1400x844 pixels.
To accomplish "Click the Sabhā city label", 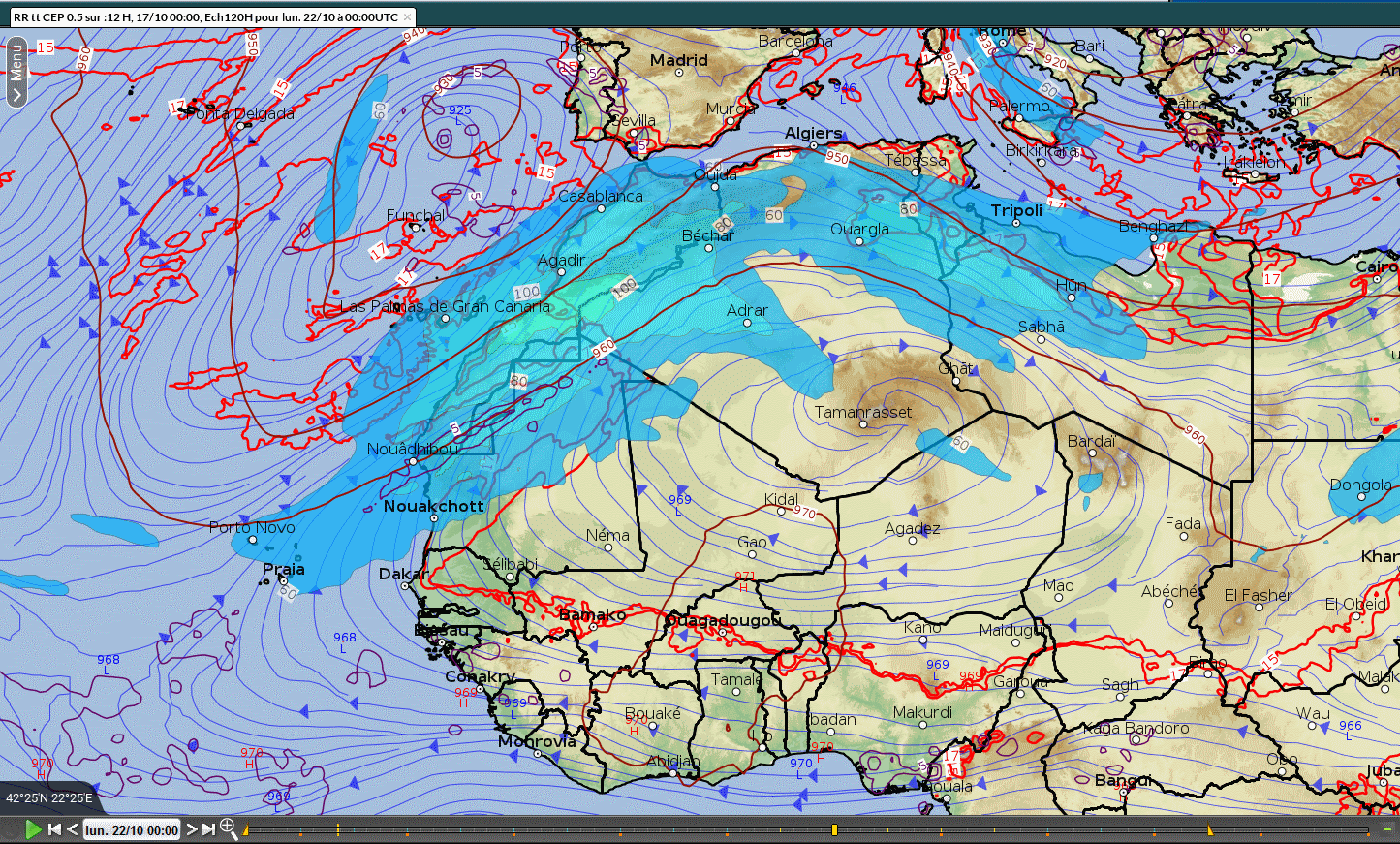I will click(1042, 327).
